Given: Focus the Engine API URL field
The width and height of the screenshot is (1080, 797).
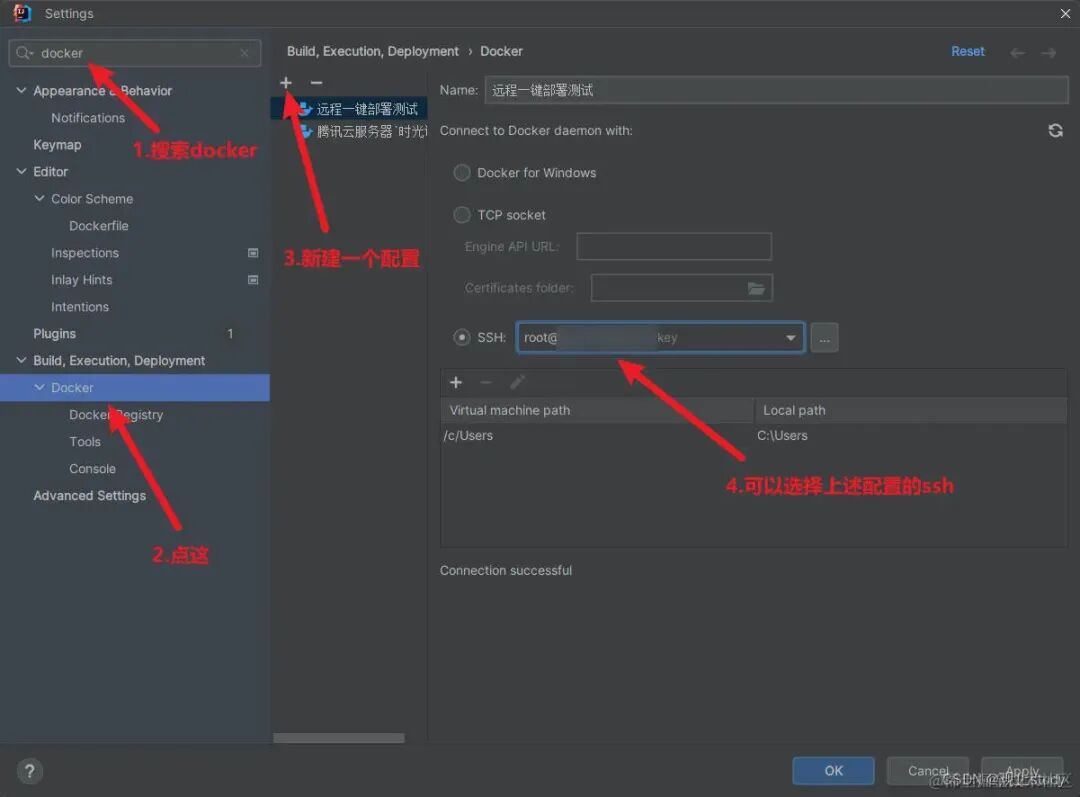Looking at the screenshot, I should (674, 247).
